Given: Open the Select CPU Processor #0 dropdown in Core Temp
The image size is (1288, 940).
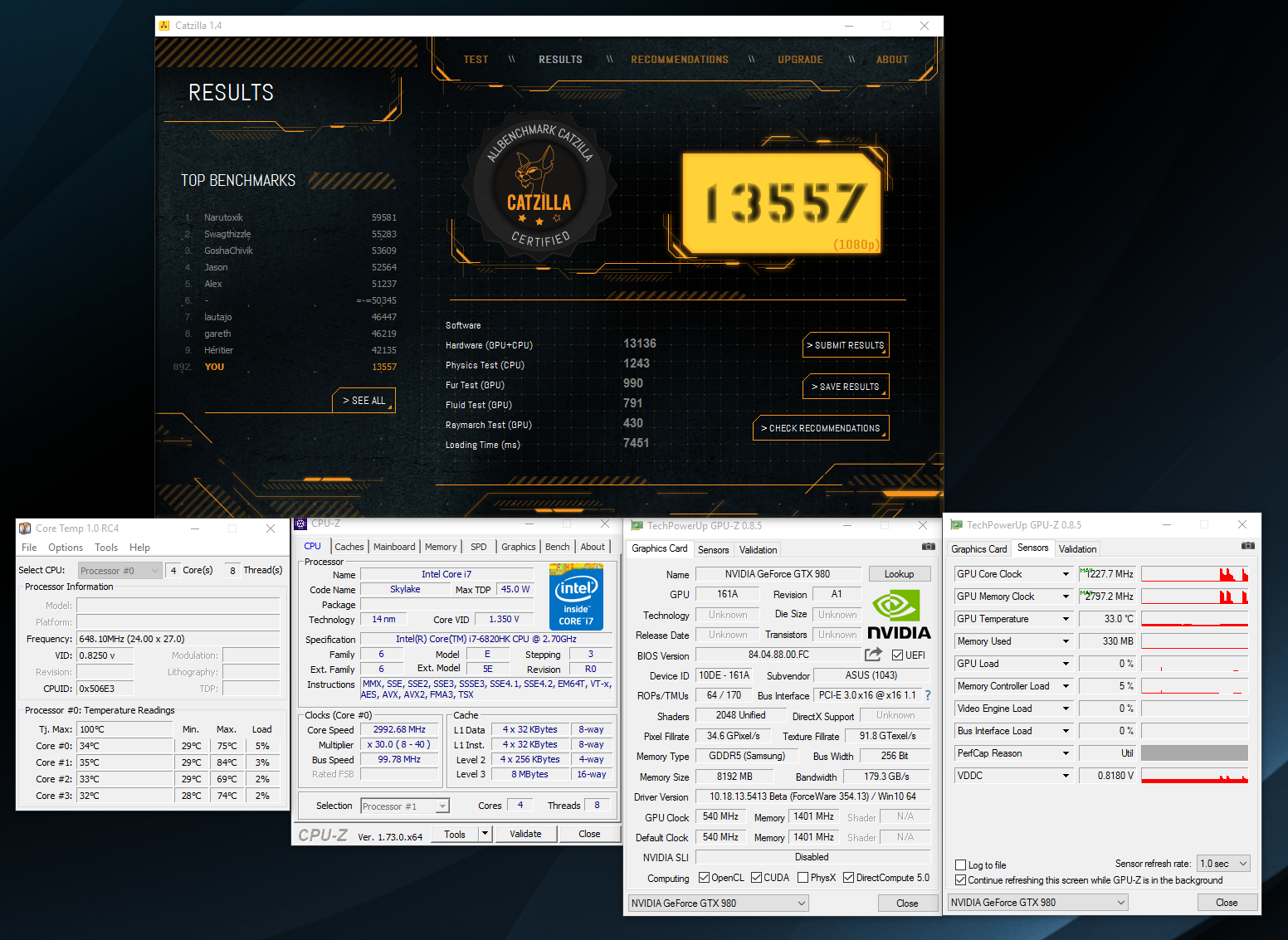Looking at the screenshot, I should pyautogui.click(x=120, y=571).
